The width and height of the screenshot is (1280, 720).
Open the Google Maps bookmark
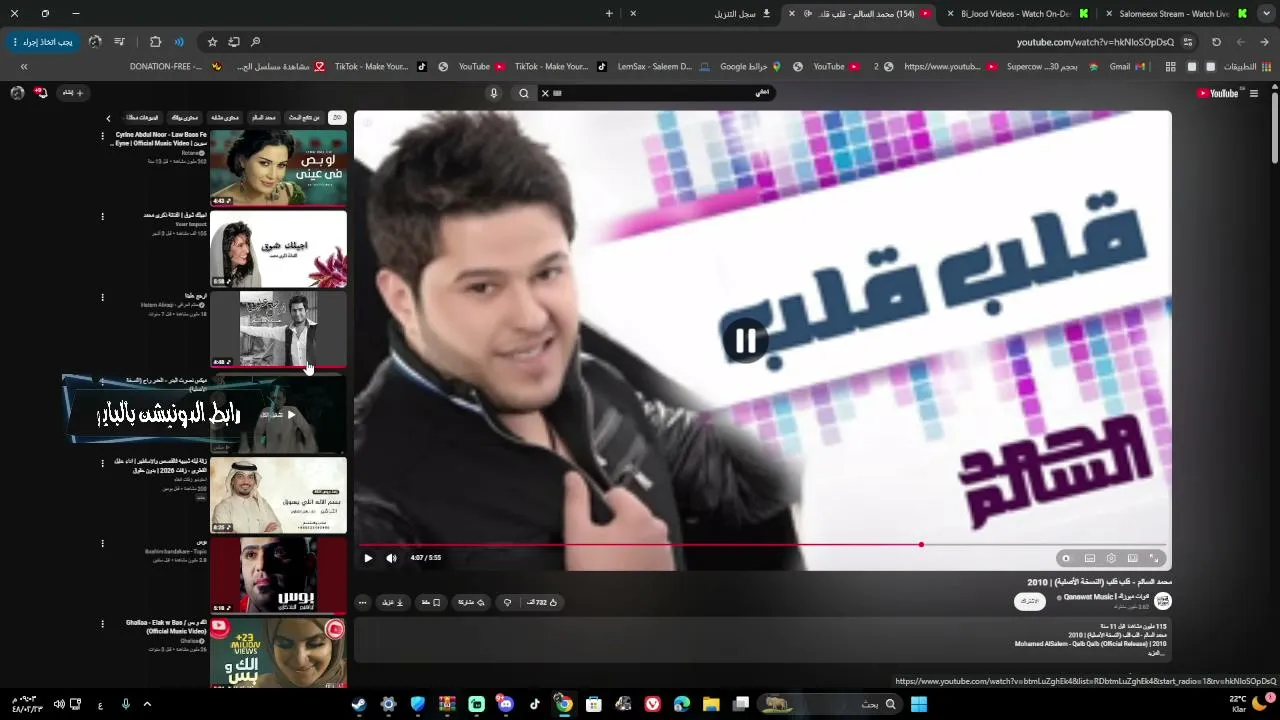[x=750, y=67]
